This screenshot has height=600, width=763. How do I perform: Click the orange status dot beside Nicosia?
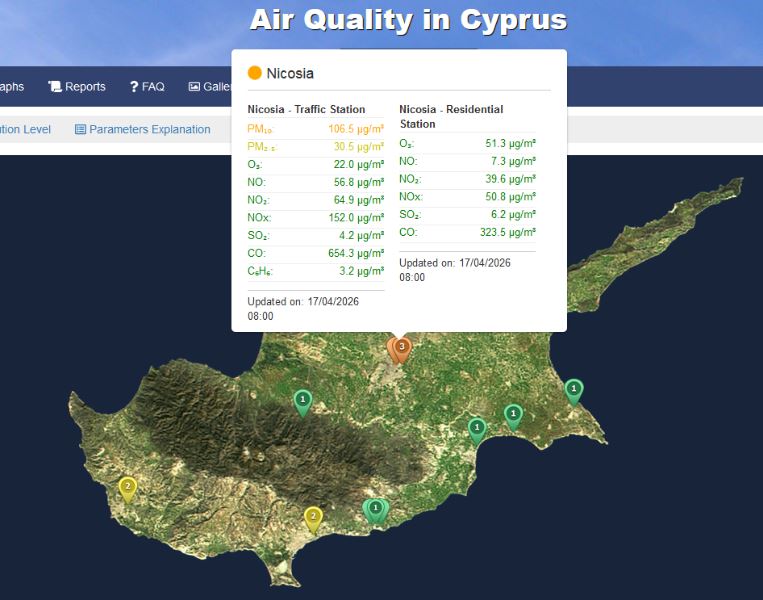tap(255, 73)
